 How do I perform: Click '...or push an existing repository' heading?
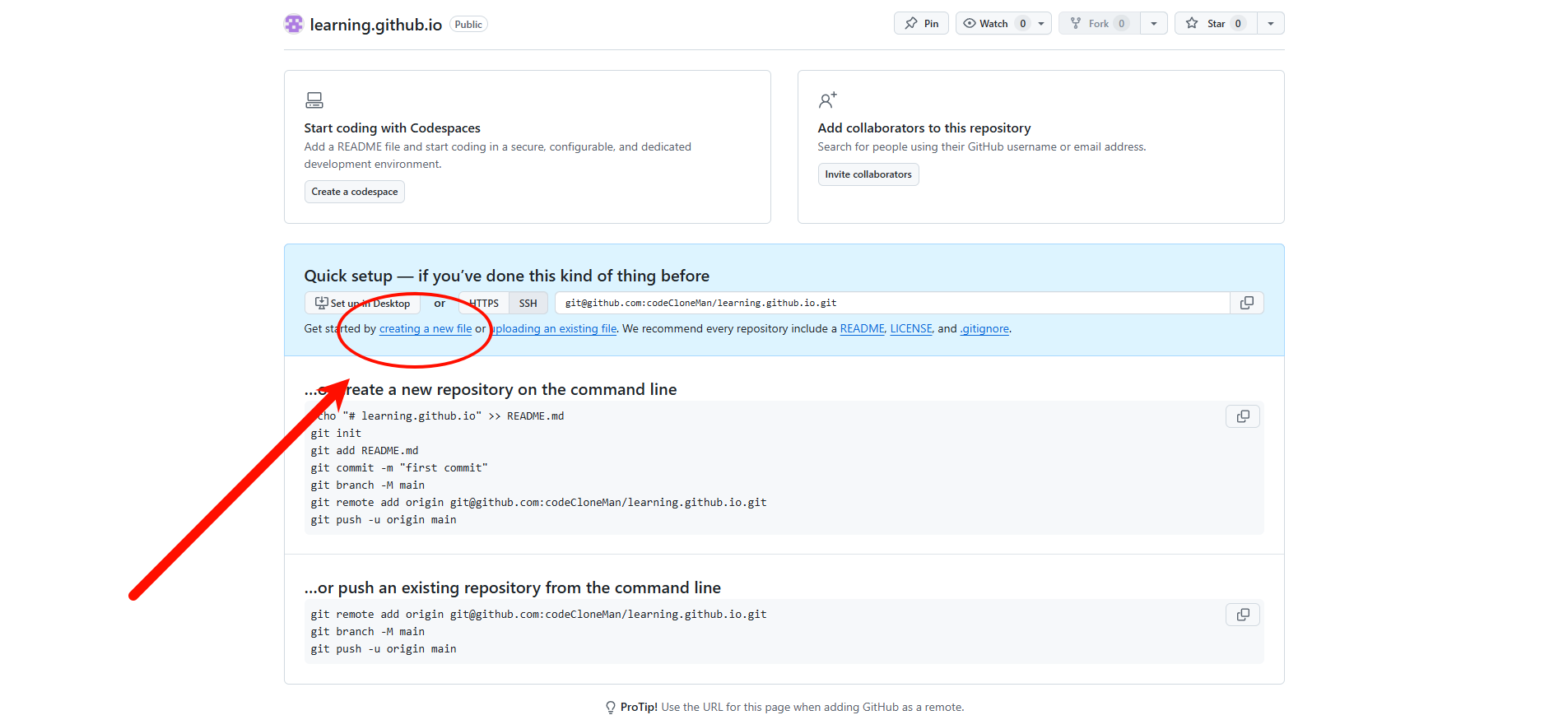pyautogui.click(x=512, y=587)
